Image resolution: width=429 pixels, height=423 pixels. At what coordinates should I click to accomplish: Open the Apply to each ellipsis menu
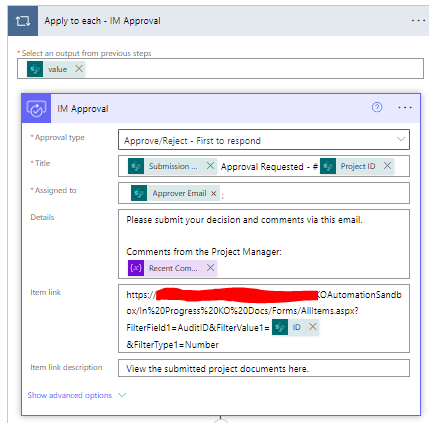(x=418, y=21)
